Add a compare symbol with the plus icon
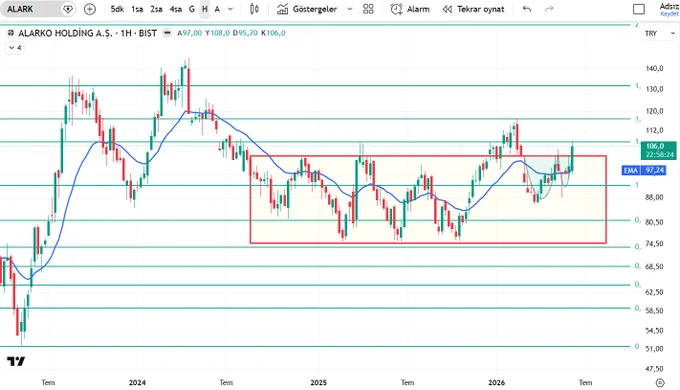Screen dimensions: 680x390 pyautogui.click(x=90, y=9)
